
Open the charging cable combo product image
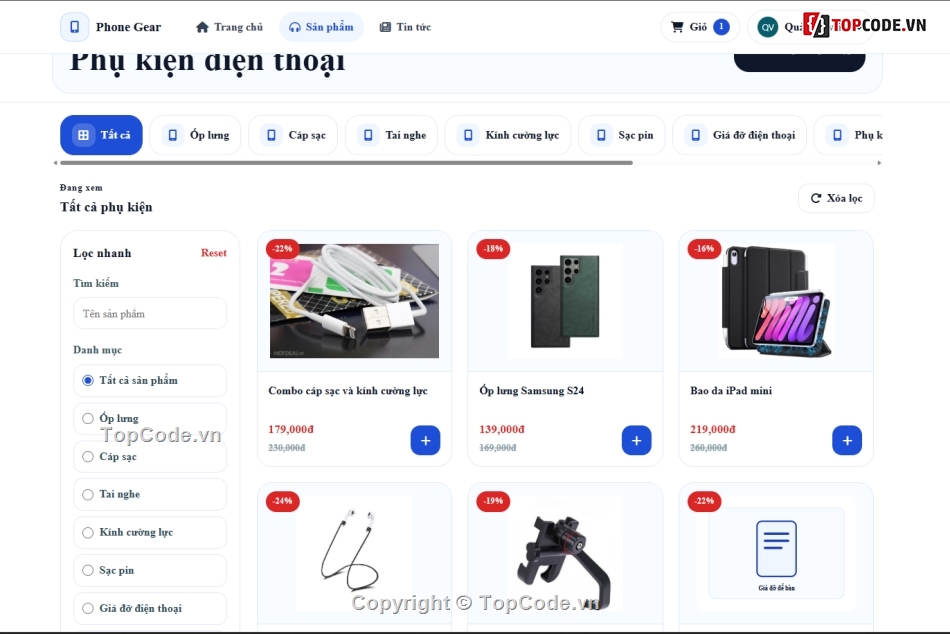coord(354,301)
